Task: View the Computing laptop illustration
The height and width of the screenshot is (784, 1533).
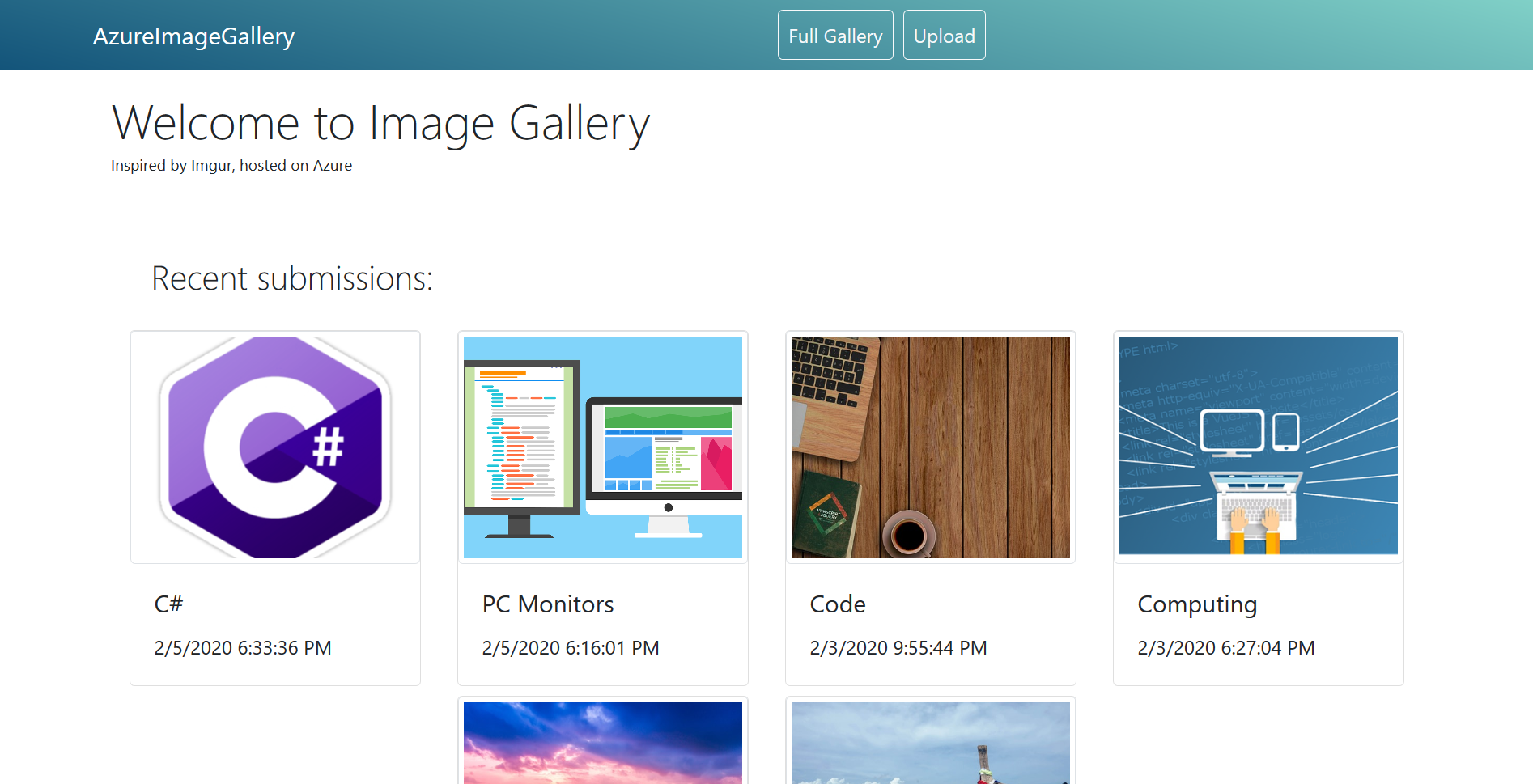Action: click(1259, 447)
